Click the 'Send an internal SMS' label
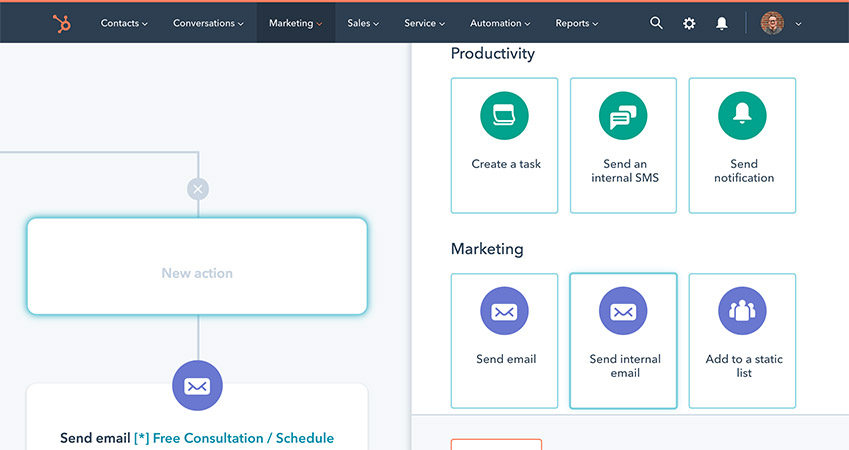The width and height of the screenshot is (849, 450). (x=625, y=171)
